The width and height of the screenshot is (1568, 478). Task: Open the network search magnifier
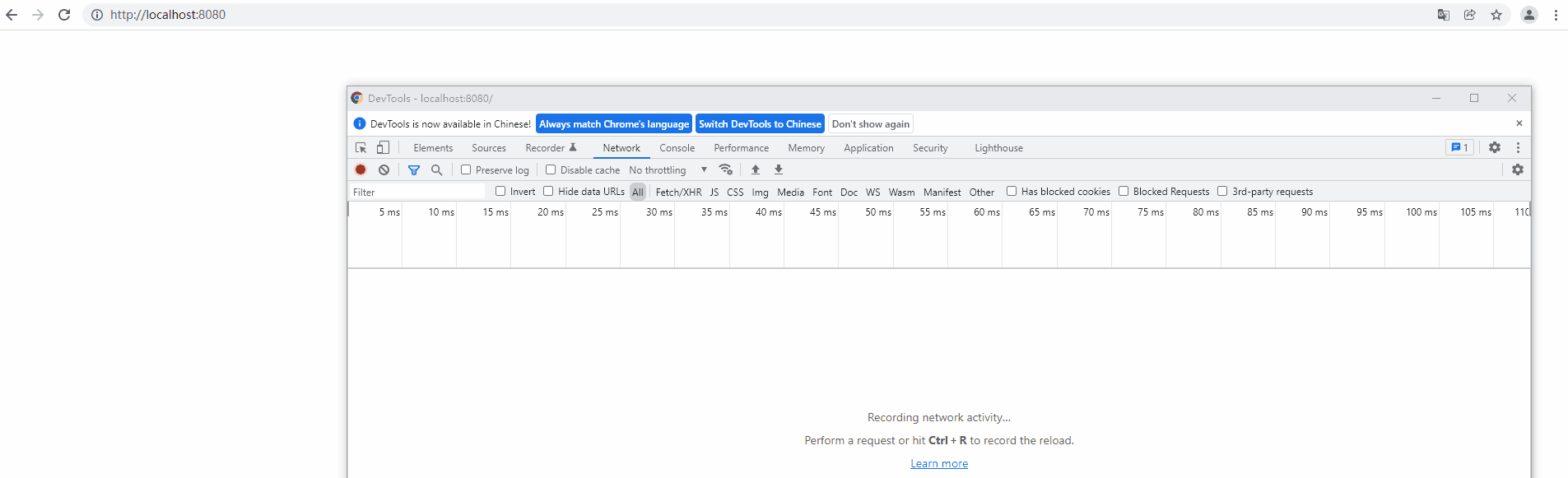(437, 169)
